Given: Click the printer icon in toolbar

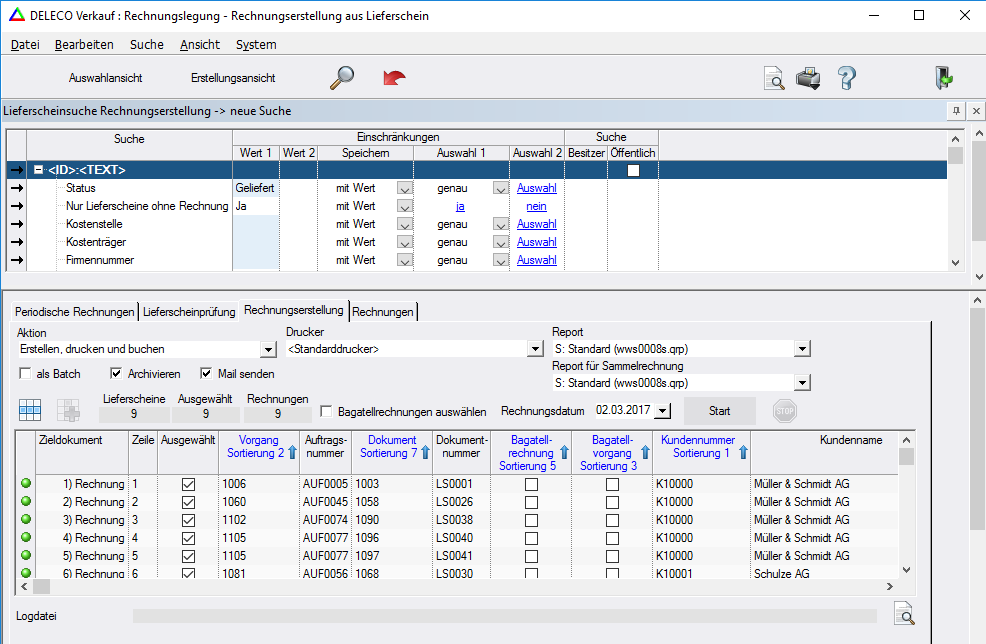Looking at the screenshot, I should click(x=808, y=78).
